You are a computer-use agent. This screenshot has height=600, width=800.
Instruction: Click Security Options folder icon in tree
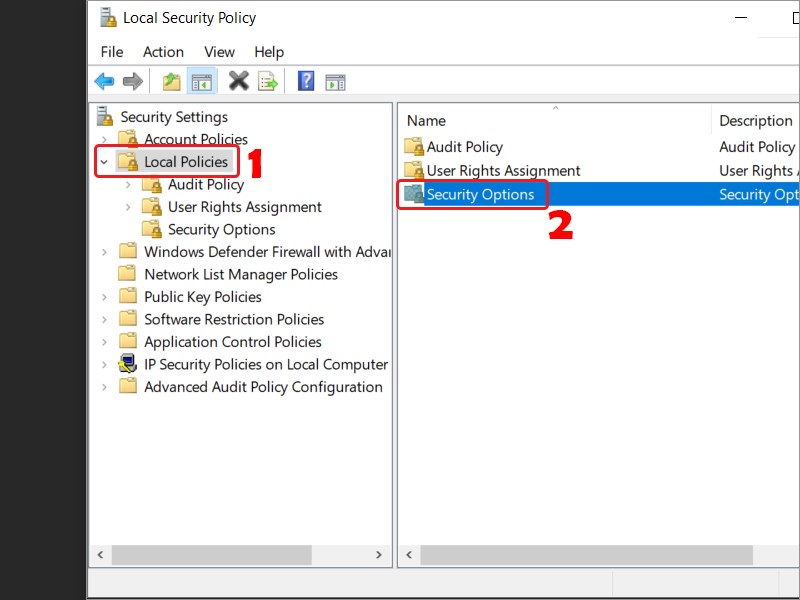[x=152, y=229]
